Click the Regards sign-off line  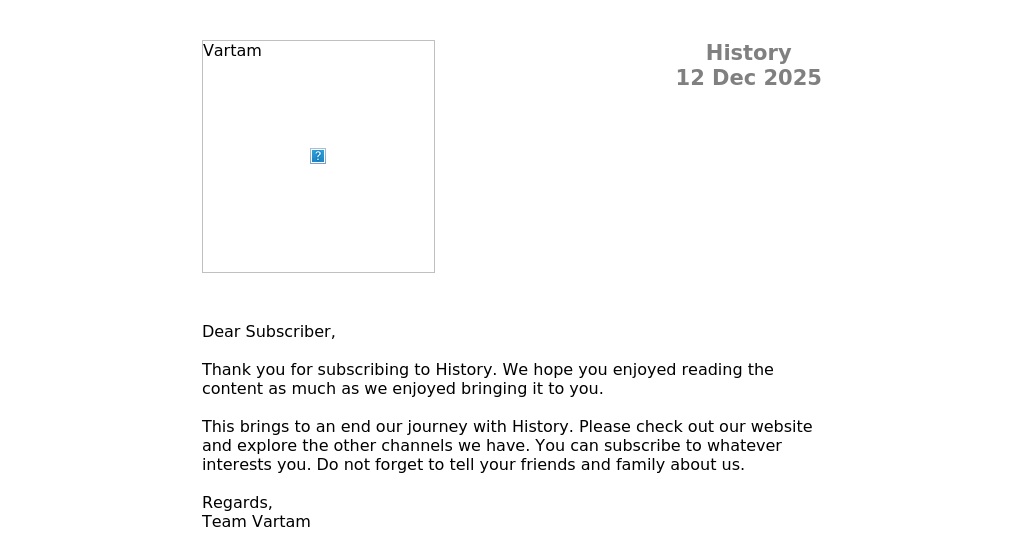point(237,503)
